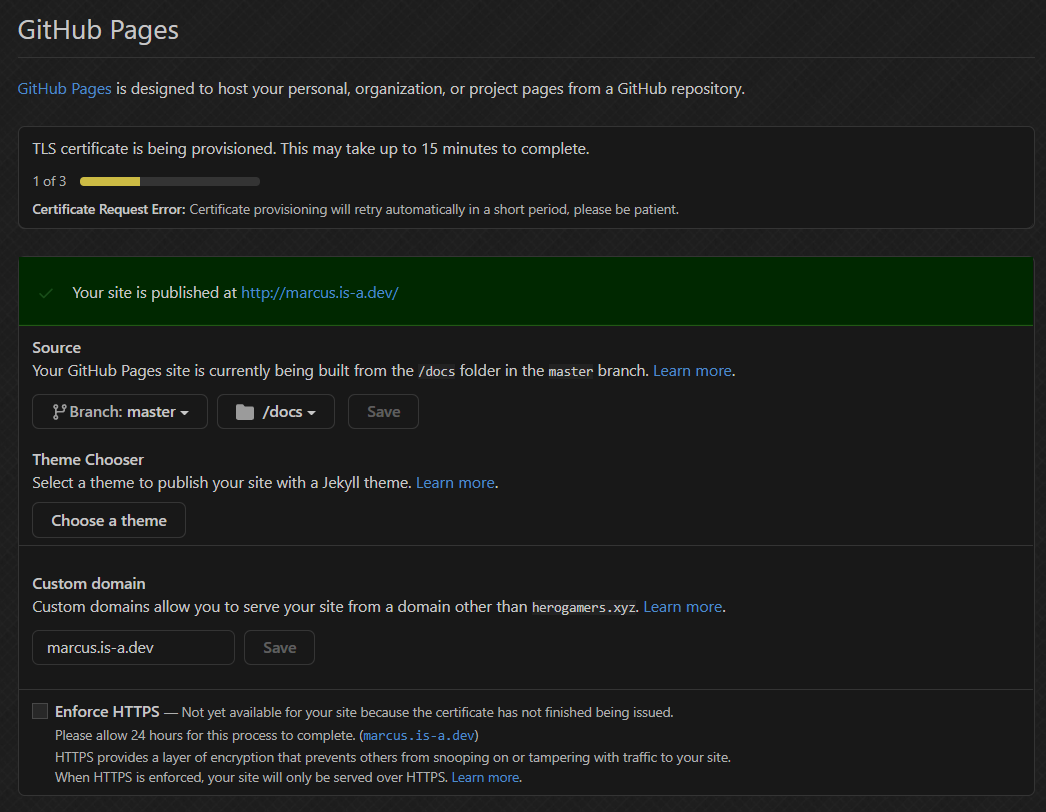
Task: Open the GitHub Pages intro link
Action: (x=64, y=89)
